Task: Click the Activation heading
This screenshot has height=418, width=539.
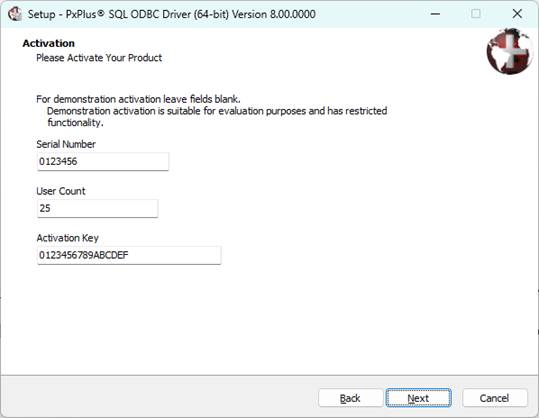Action: [48, 43]
